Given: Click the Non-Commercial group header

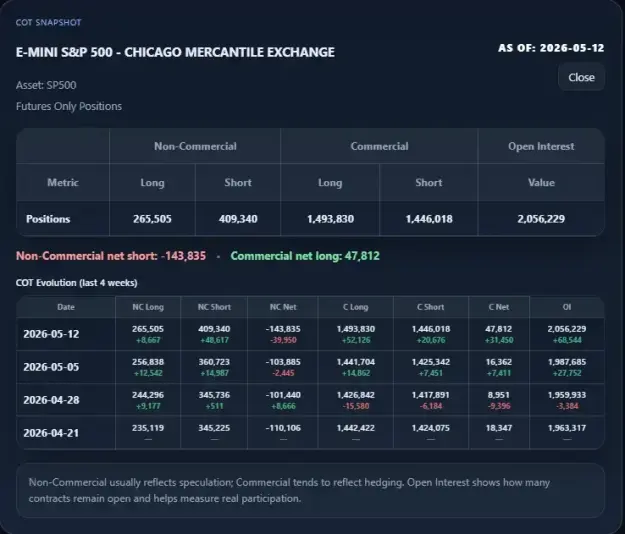Looking at the screenshot, I should click(x=195, y=146).
